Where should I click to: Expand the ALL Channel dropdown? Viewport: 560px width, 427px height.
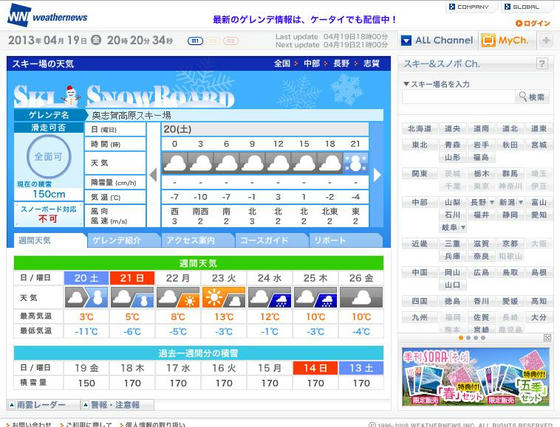[x=437, y=40]
